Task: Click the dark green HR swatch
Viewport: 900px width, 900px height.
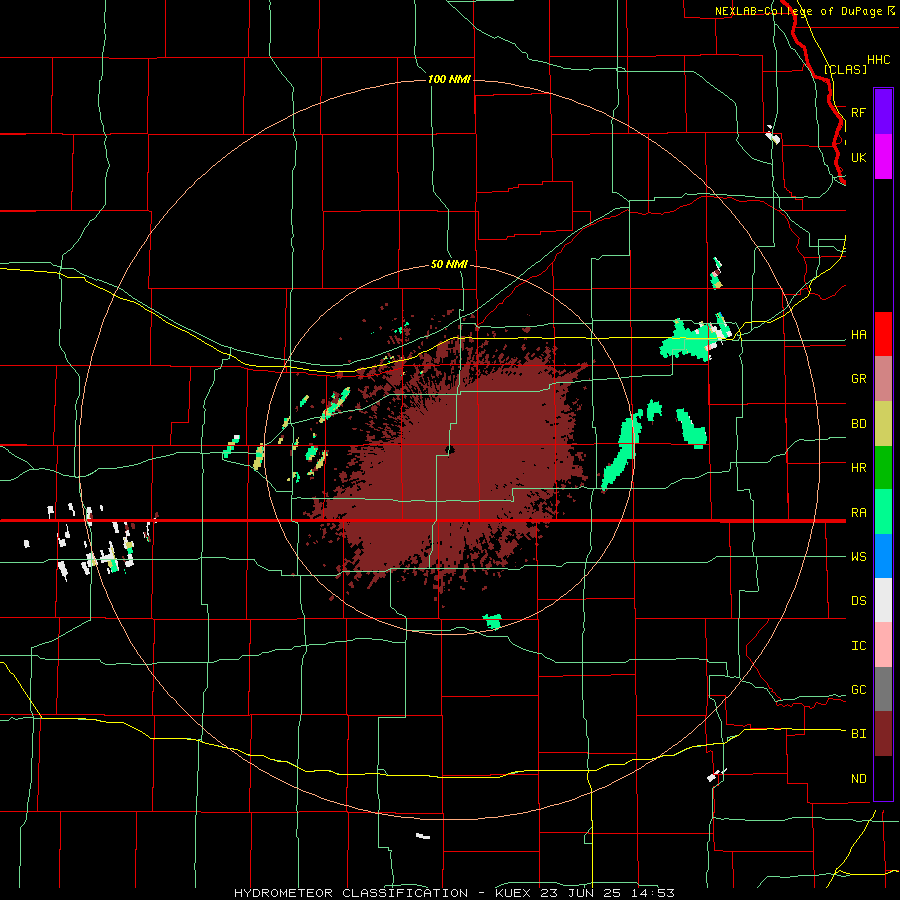Action: pyautogui.click(x=883, y=468)
